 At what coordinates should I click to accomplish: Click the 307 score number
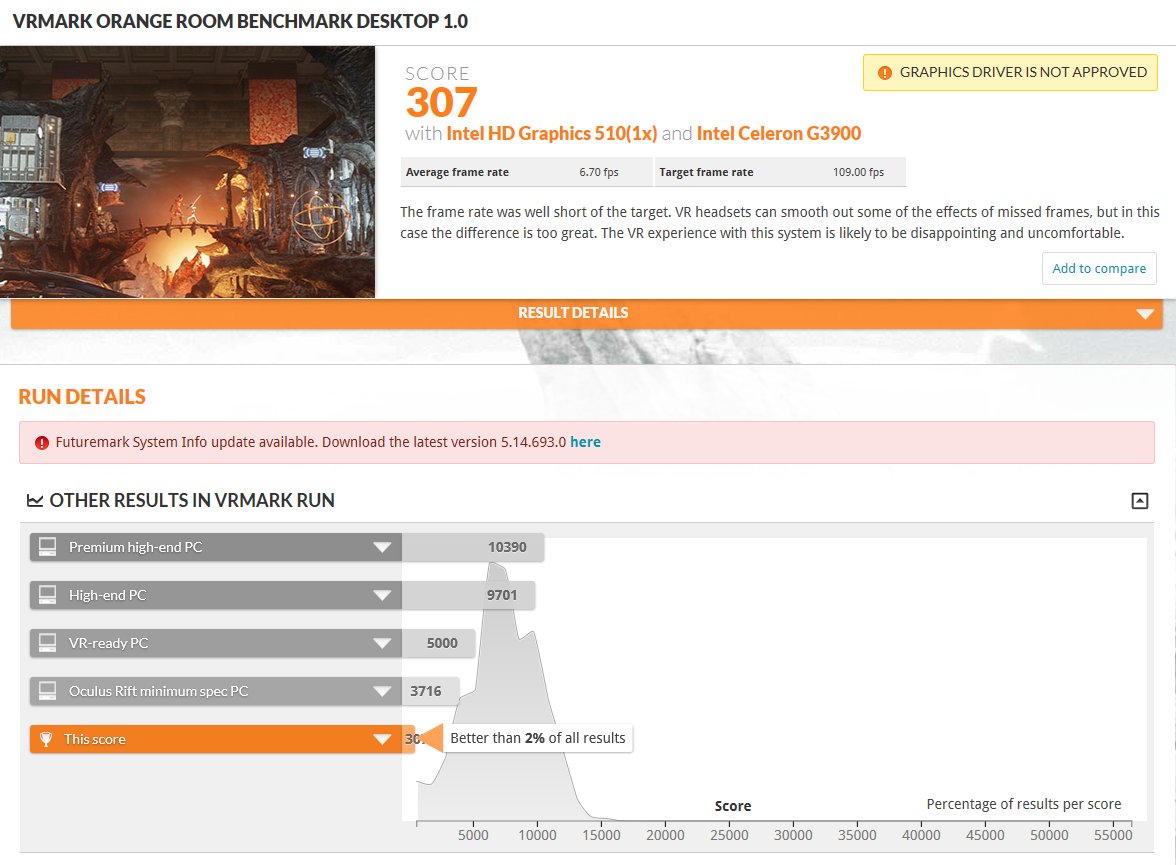(441, 103)
